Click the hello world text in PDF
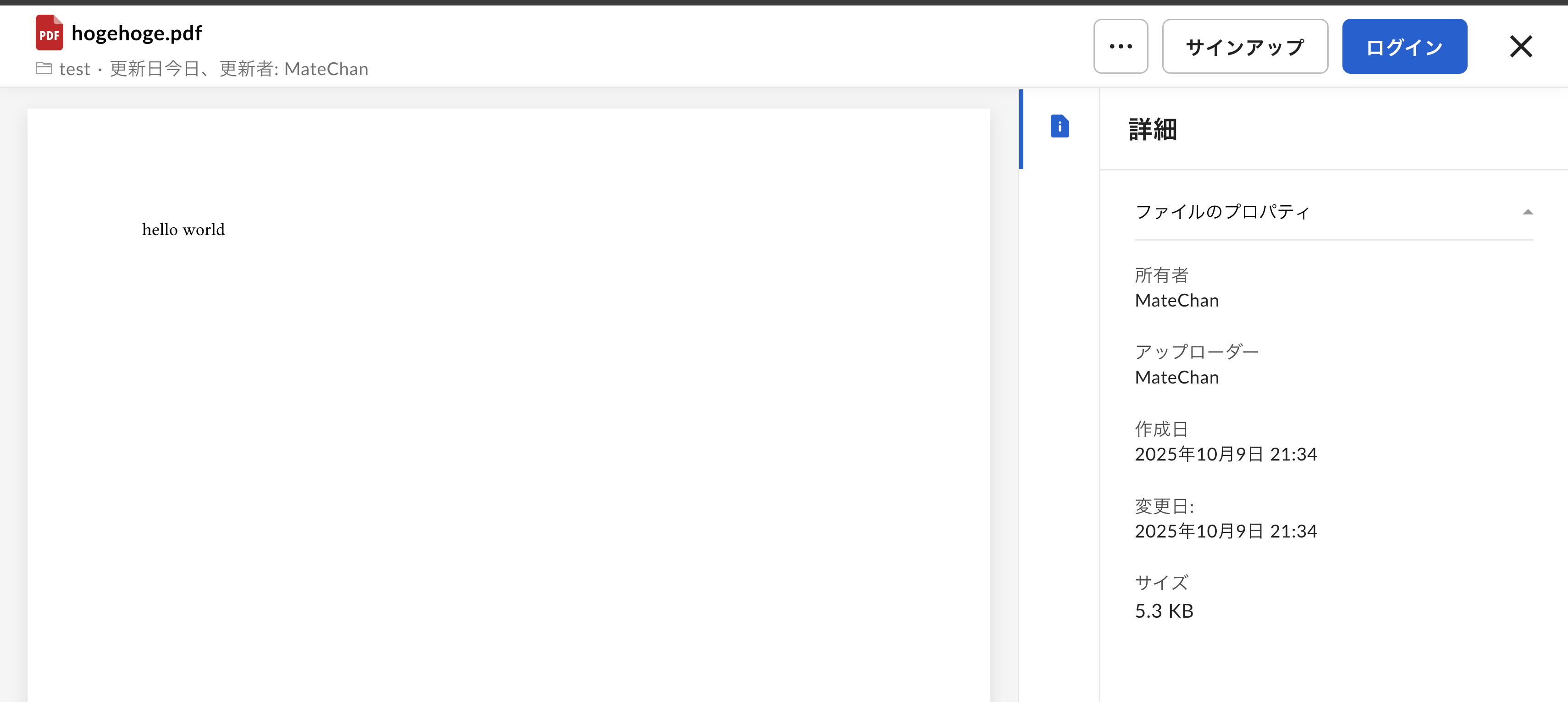Viewport: 1568px width, 702px height. tap(183, 229)
